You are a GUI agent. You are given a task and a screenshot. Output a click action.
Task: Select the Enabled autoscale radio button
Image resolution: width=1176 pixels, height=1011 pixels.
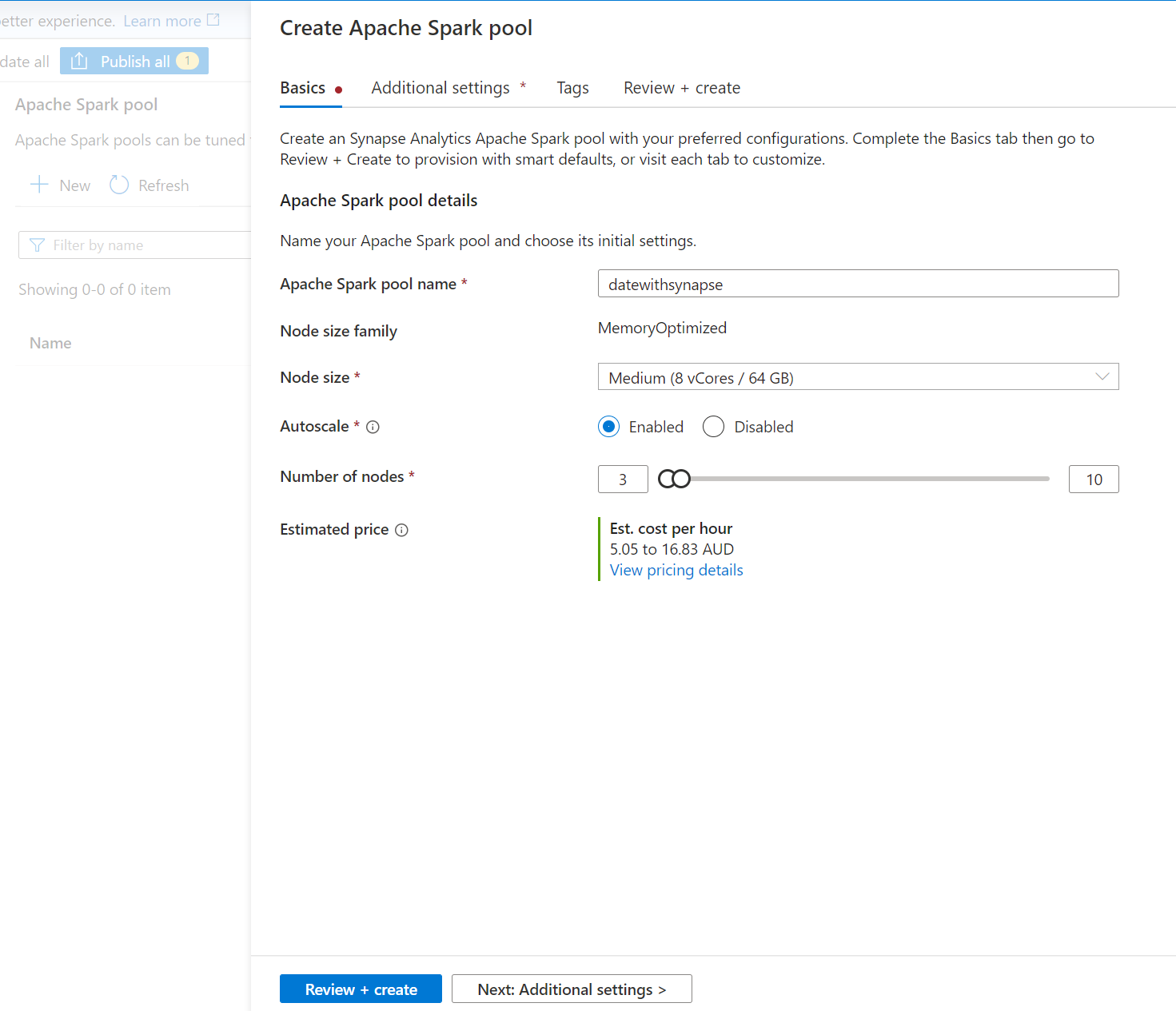tap(609, 427)
